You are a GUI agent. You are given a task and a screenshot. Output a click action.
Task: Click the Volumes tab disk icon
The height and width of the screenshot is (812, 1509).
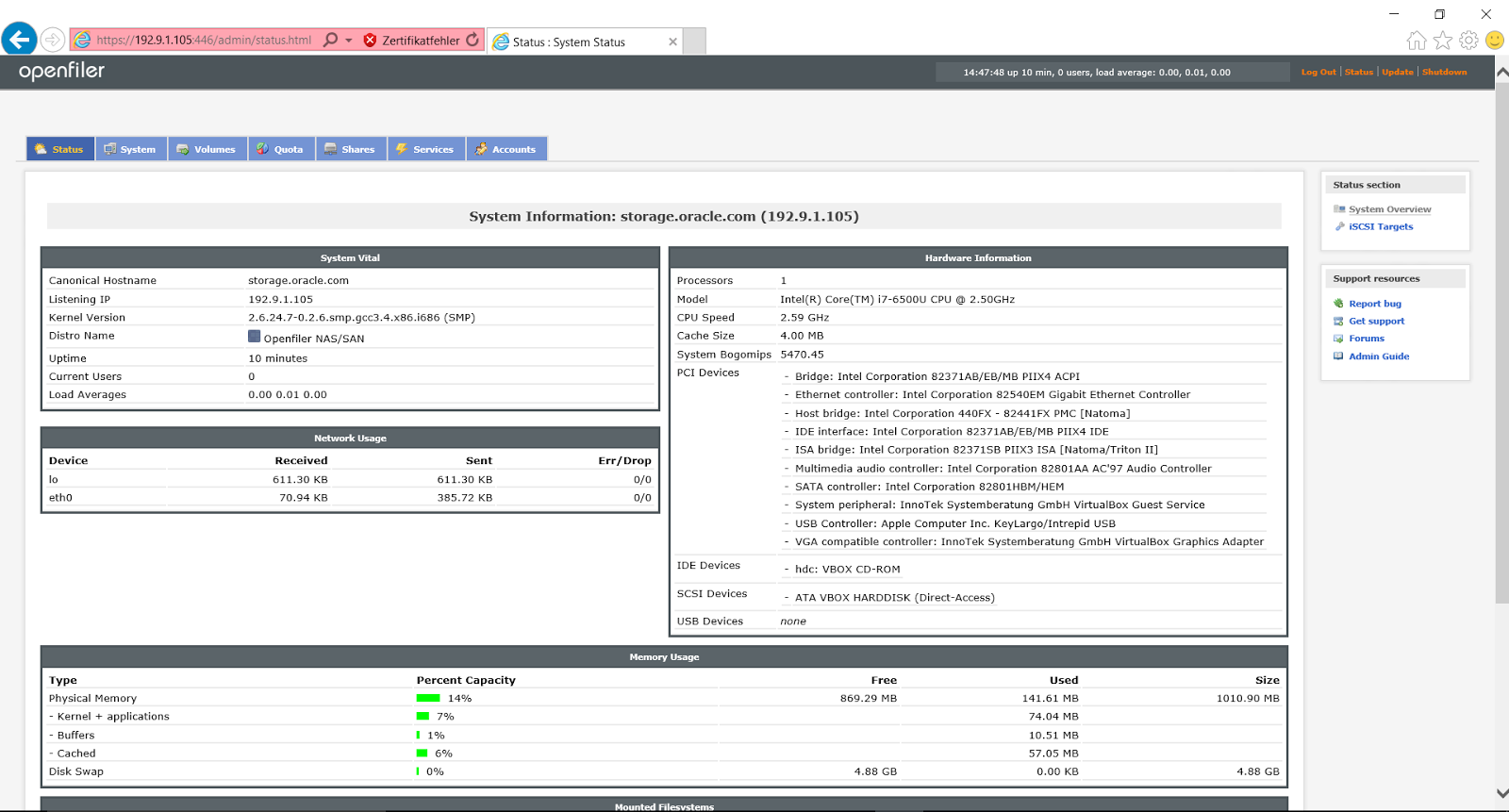tap(183, 149)
